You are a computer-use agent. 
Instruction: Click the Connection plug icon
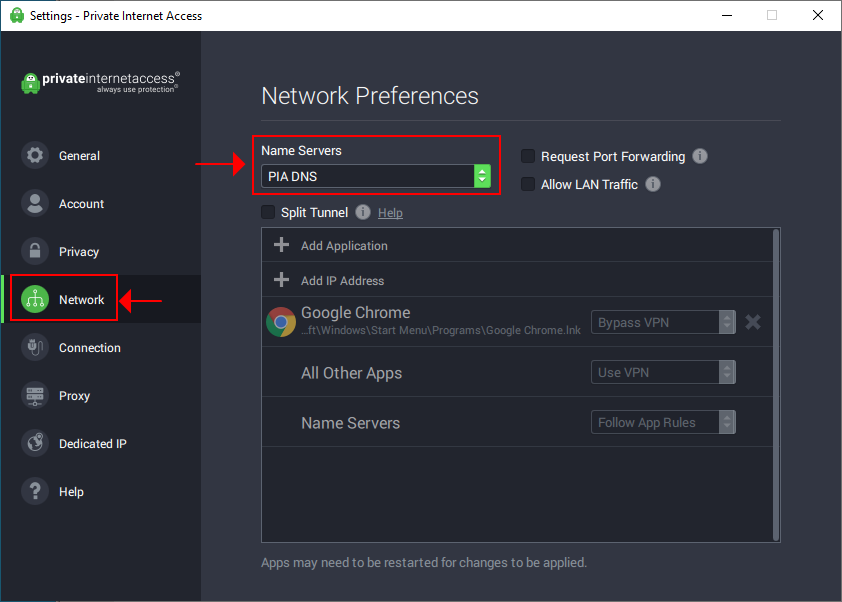point(36,347)
